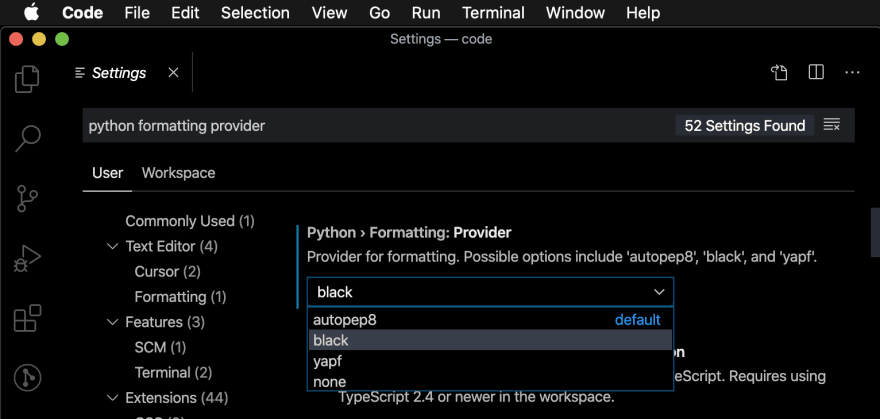Collapse the Features tree section
The width and height of the screenshot is (880, 419).
coord(113,322)
